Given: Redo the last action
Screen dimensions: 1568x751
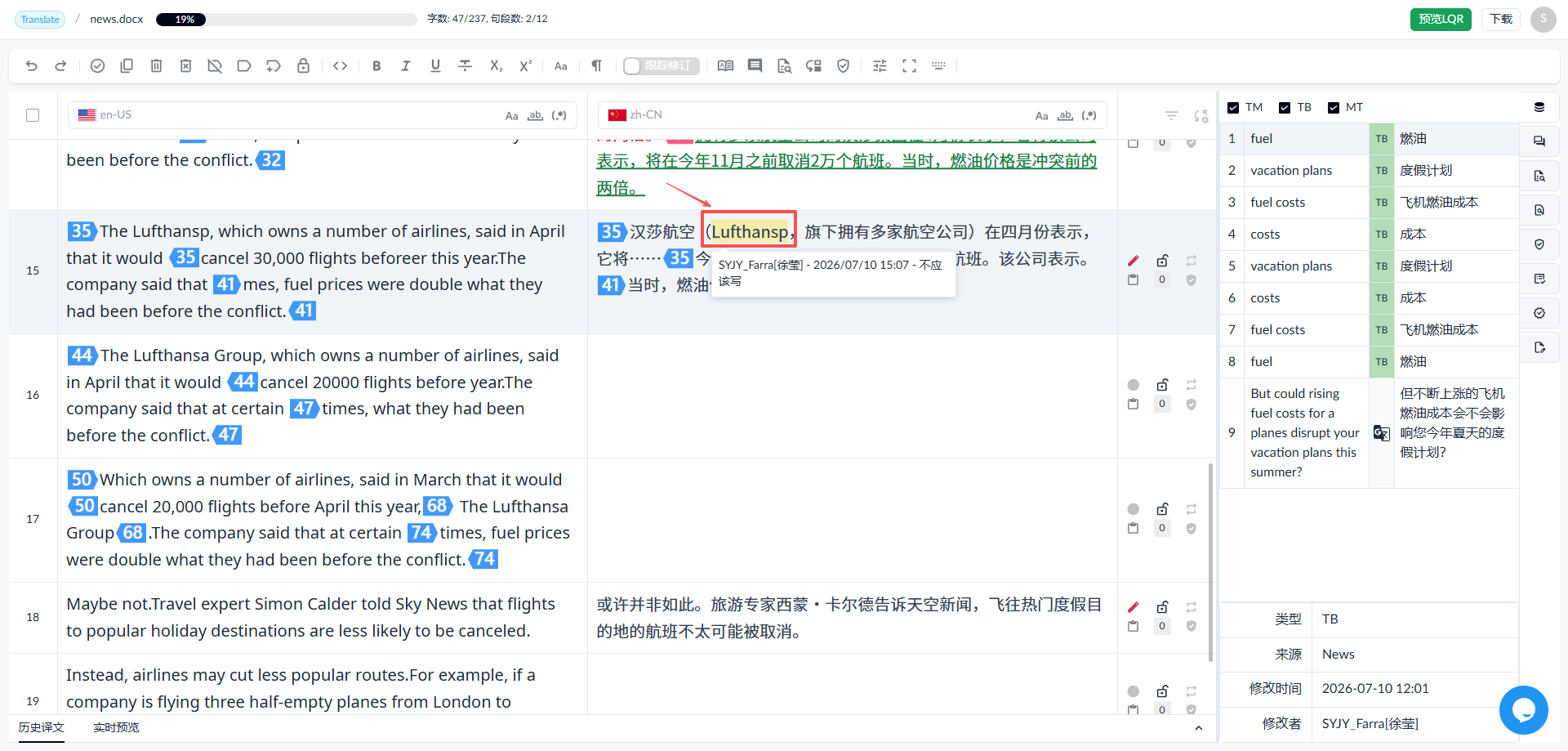Looking at the screenshot, I should (60, 66).
